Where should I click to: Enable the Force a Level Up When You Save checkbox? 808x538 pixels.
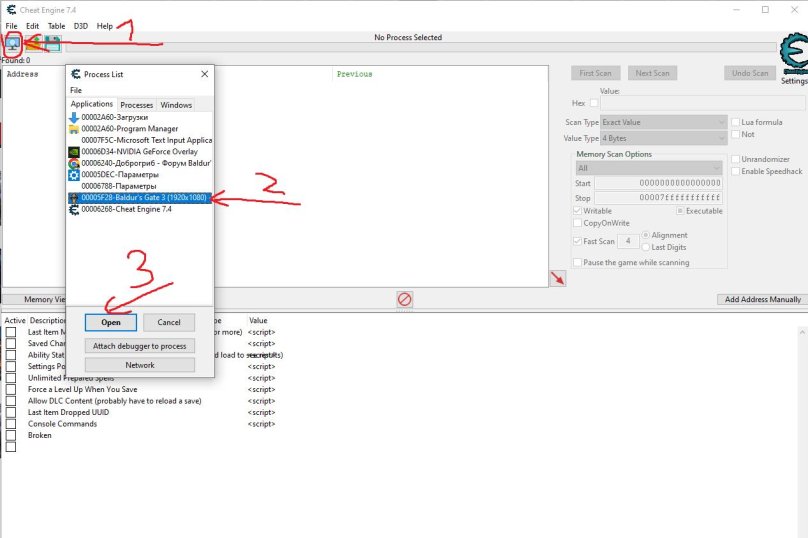pos(11,389)
